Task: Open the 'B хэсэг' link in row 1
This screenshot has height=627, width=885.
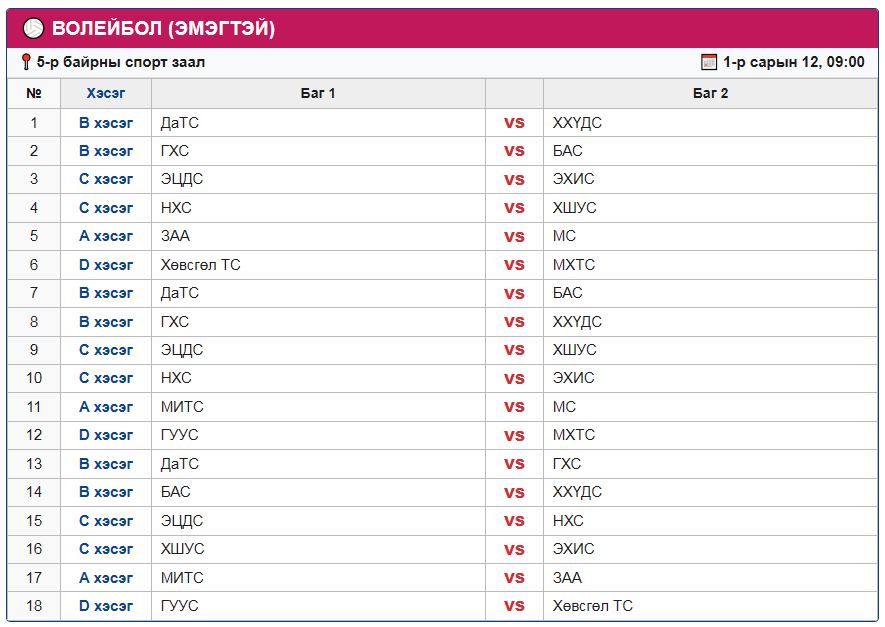Action: [106, 123]
